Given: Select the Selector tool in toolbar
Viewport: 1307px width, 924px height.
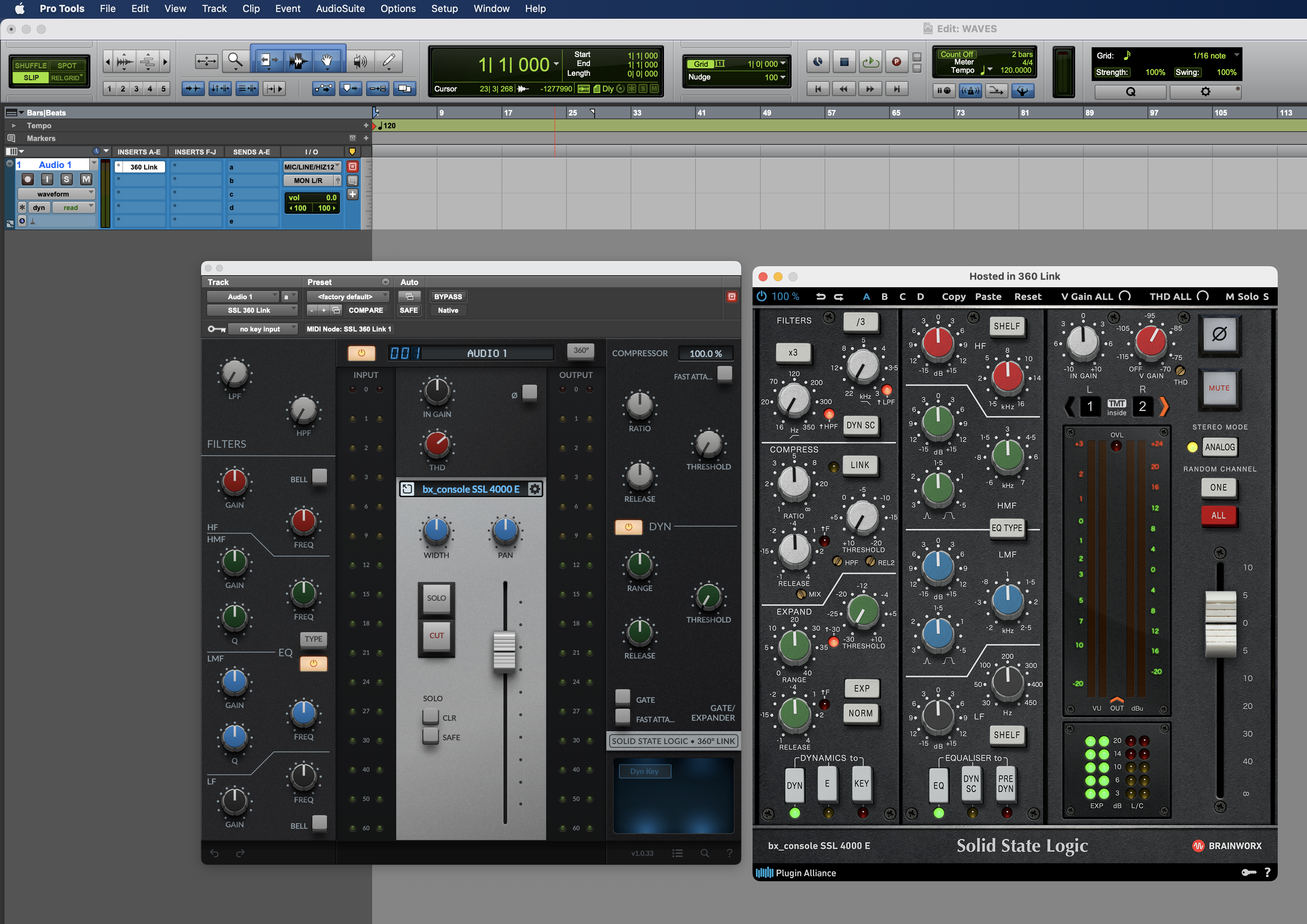Looking at the screenshot, I should [298, 61].
